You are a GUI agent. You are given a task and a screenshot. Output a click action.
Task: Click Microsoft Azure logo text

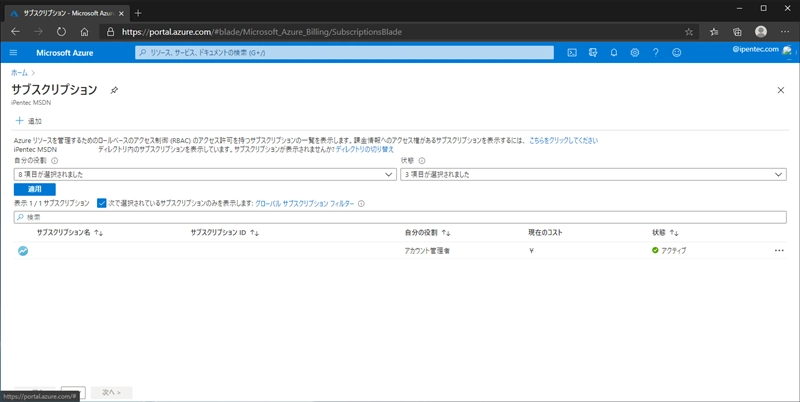coord(65,53)
